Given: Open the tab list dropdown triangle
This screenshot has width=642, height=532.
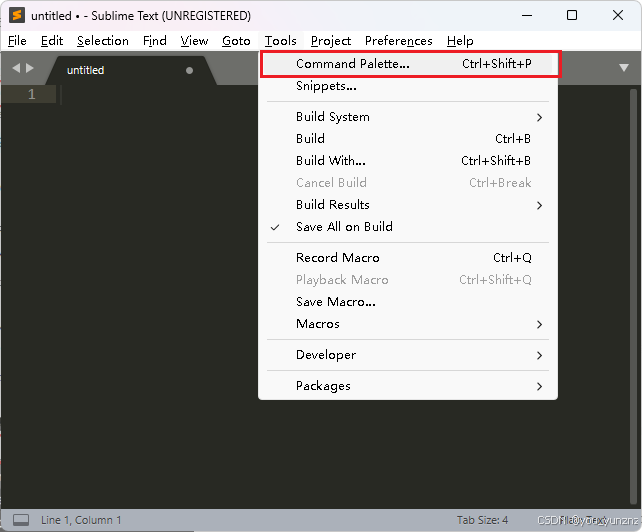Looking at the screenshot, I should pos(624,68).
